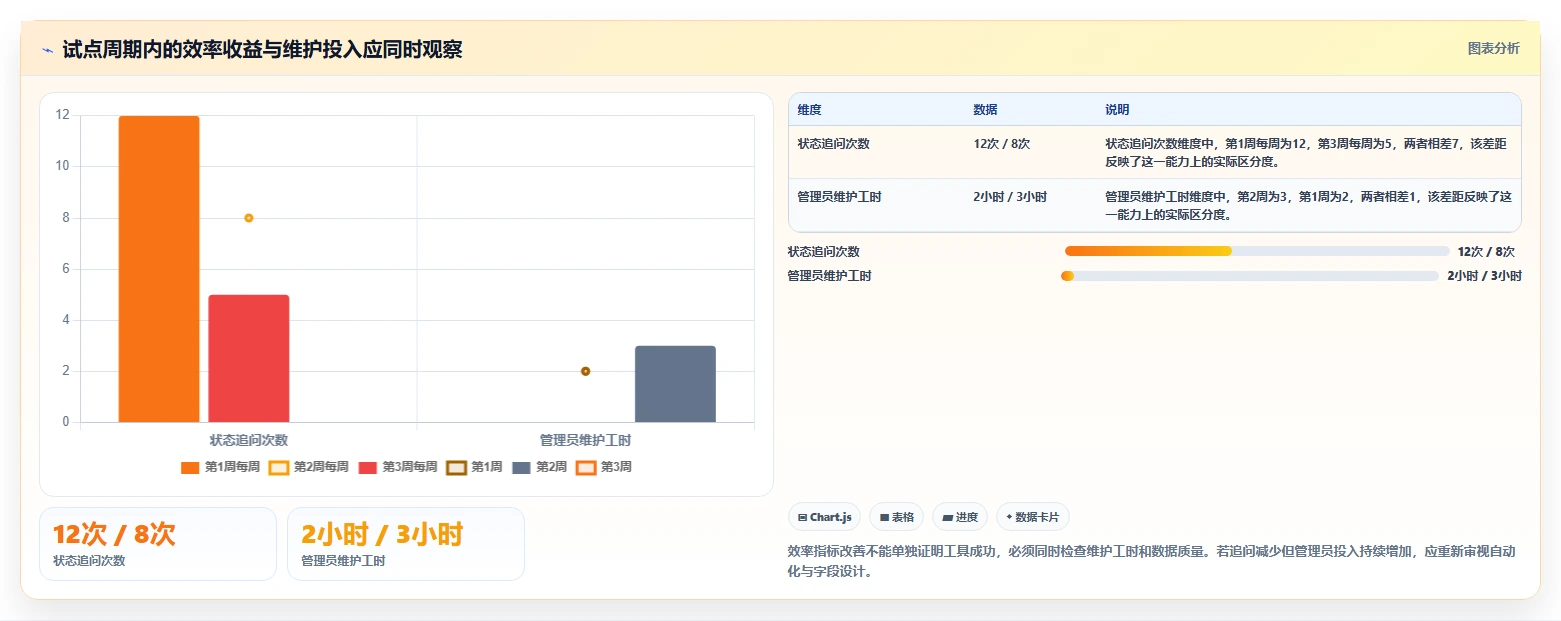Screen dimensions: 1561x621
Task: Click the brown data point at value 2
Action: coord(586,371)
